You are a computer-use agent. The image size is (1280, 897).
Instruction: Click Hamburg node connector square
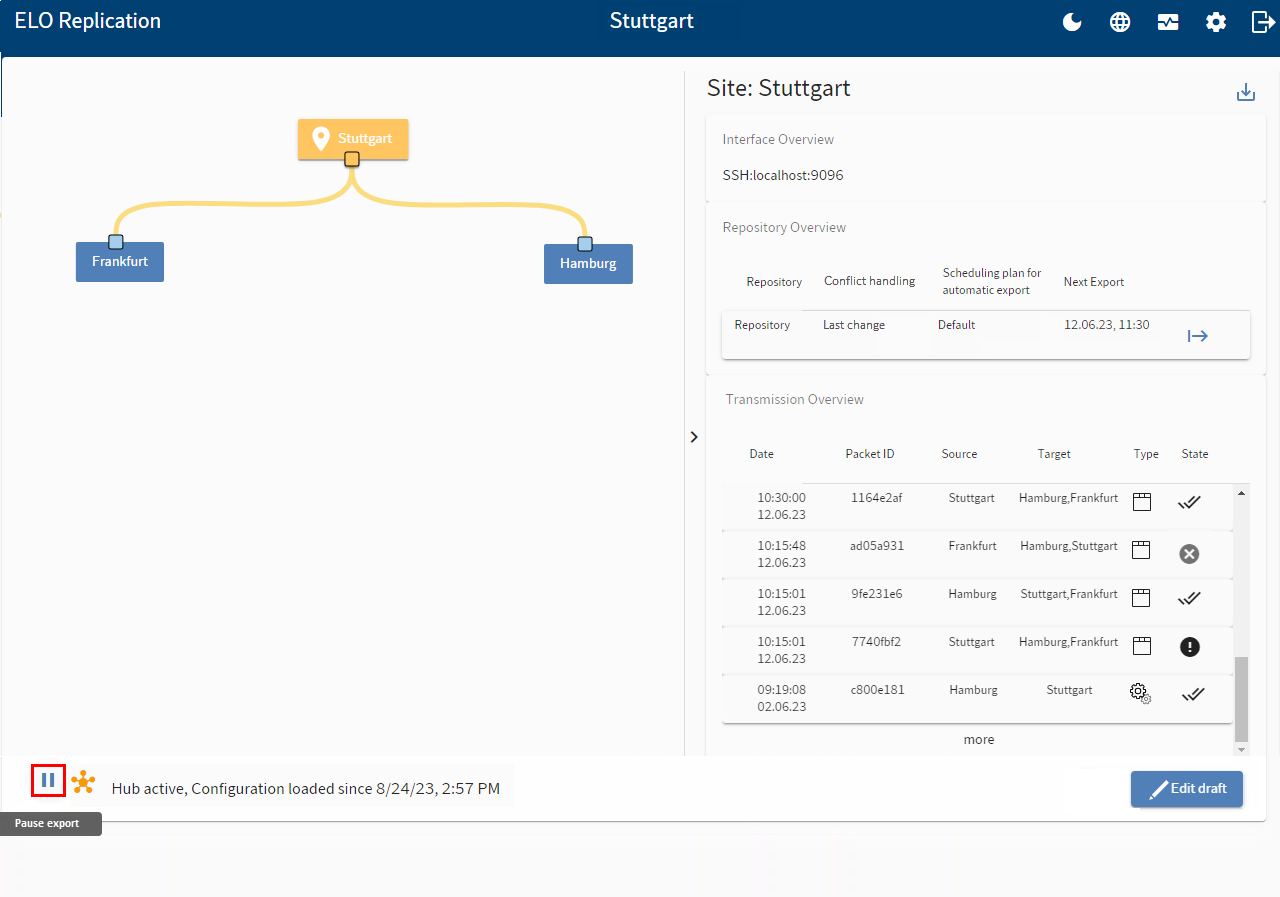[x=585, y=244]
